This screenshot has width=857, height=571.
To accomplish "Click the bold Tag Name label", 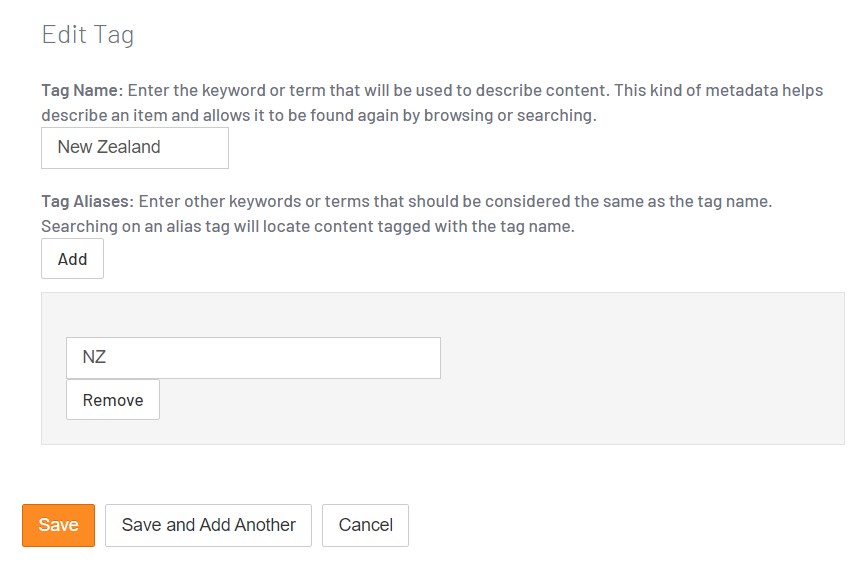I will point(81,90).
